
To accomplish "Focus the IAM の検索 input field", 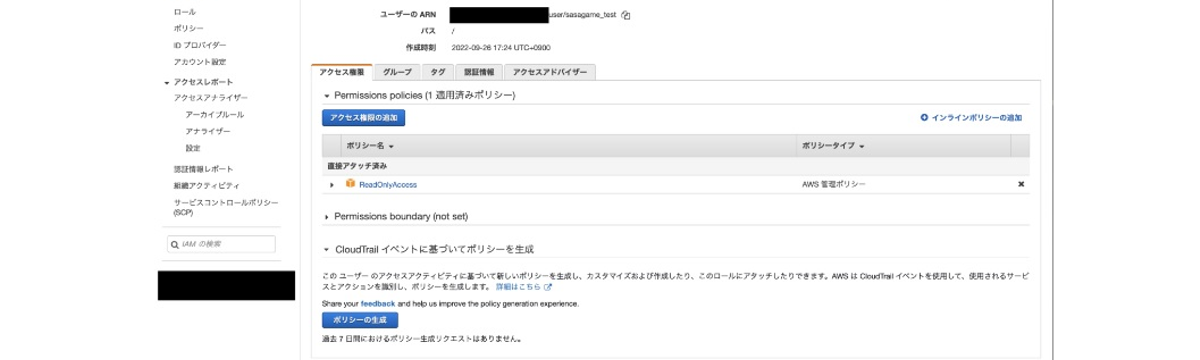I will click(x=220, y=244).
